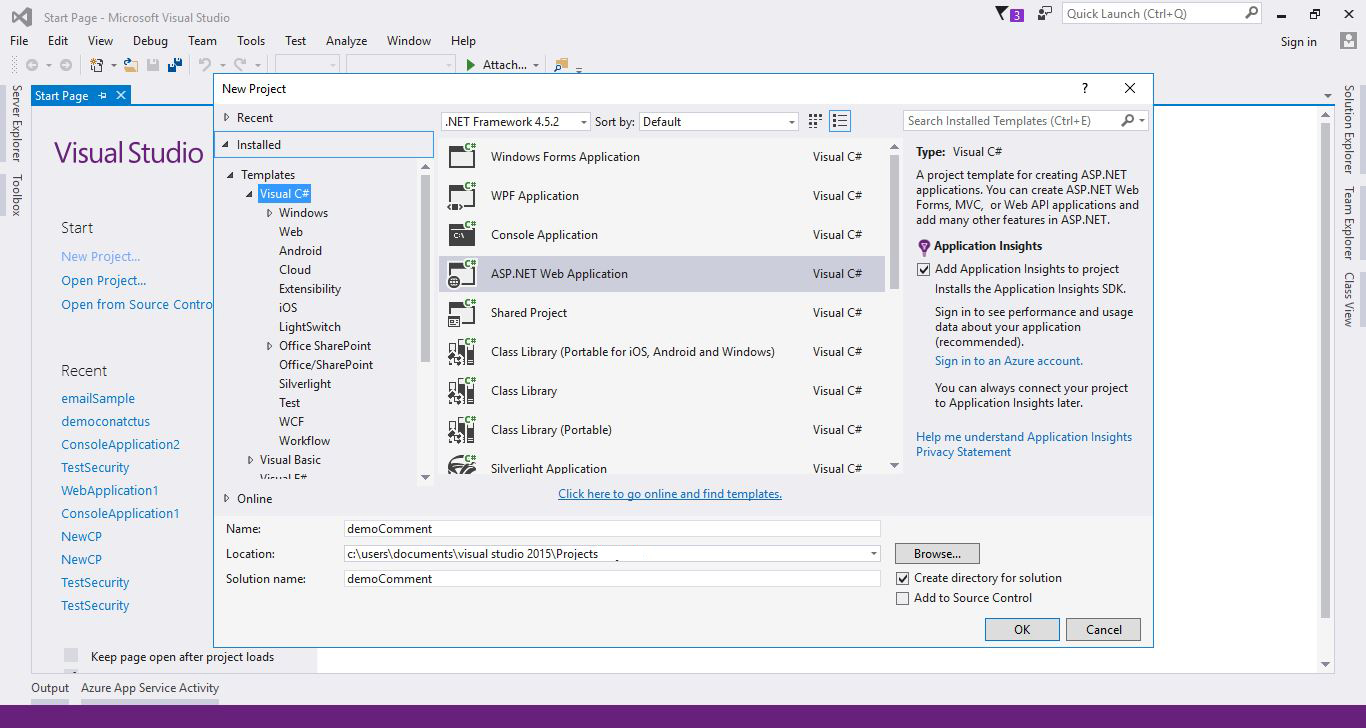Viewport: 1366px width, 728px height.
Task: Click the Save All toolbar icon
Action: point(175,65)
